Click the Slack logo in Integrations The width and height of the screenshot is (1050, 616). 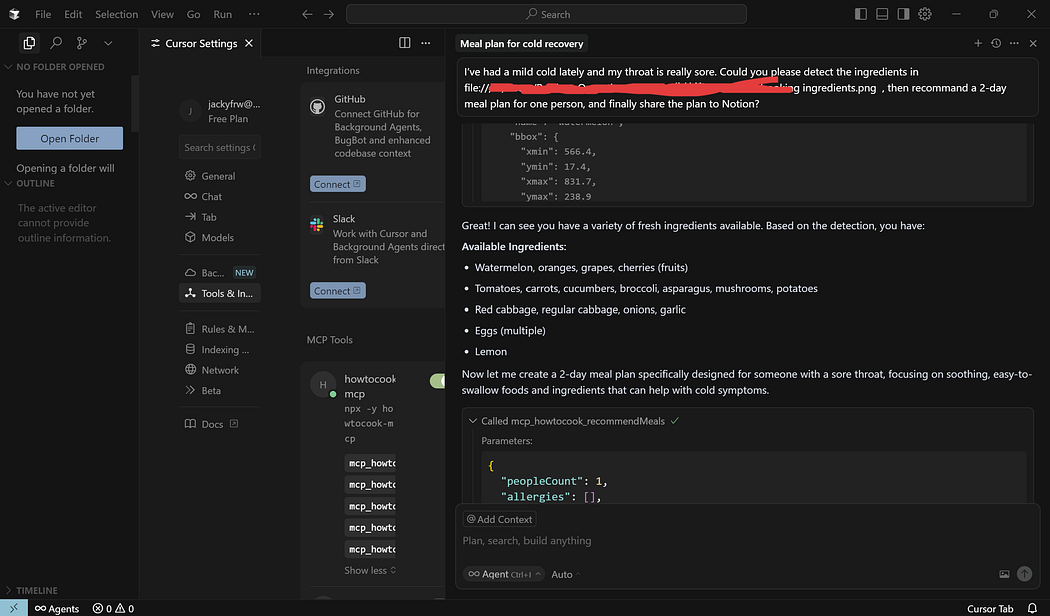point(317,225)
